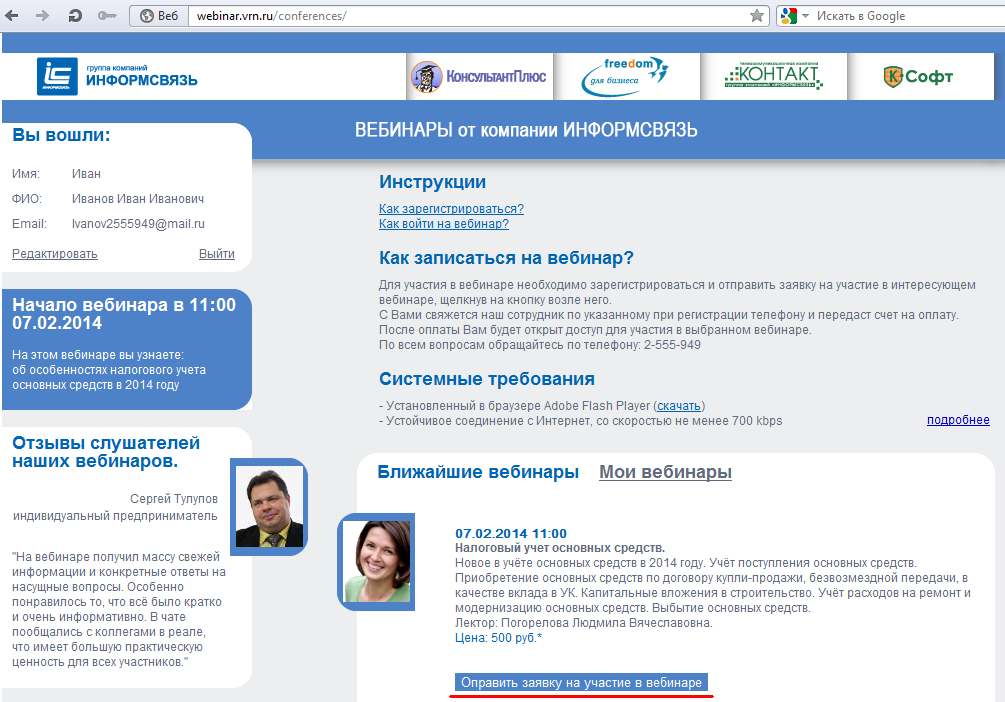This screenshot has height=702, width=1005.
Task: Open the КонсультантПлюс partner banner
Action: pyautogui.click(x=479, y=77)
